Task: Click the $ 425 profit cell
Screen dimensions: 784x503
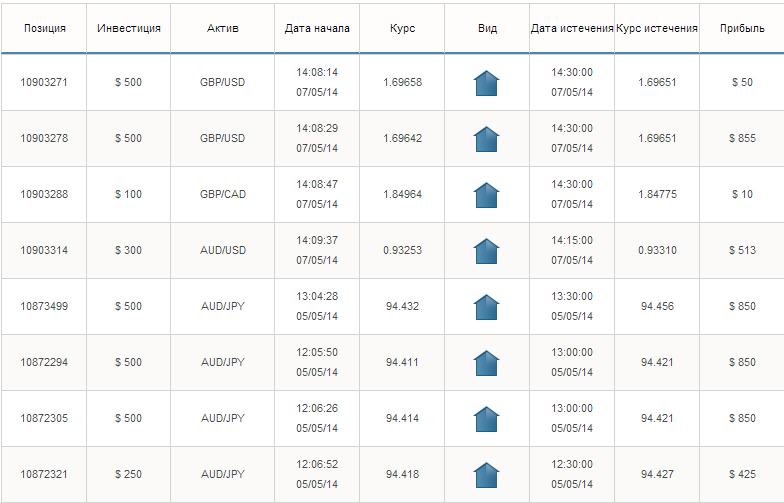Action: [742, 474]
